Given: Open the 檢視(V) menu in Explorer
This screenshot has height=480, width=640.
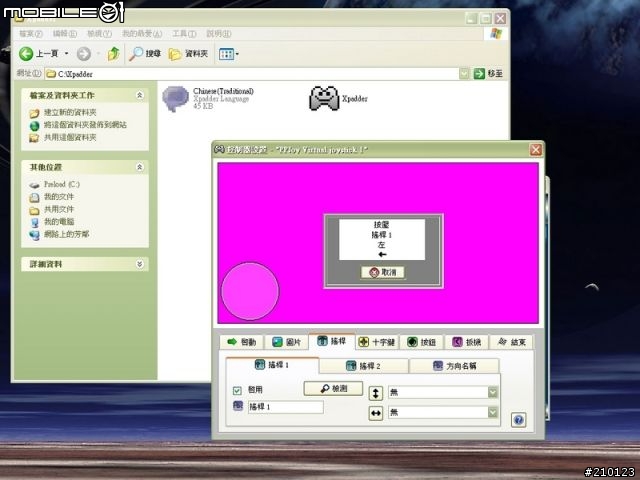Looking at the screenshot, I should point(100,33).
